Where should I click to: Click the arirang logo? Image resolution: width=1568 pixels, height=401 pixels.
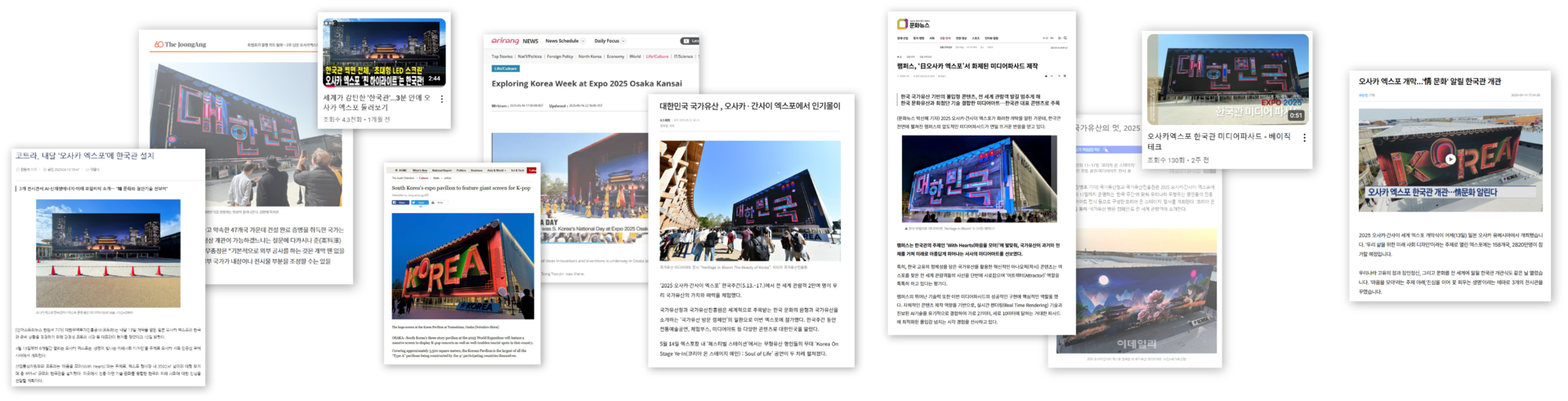coord(505,41)
